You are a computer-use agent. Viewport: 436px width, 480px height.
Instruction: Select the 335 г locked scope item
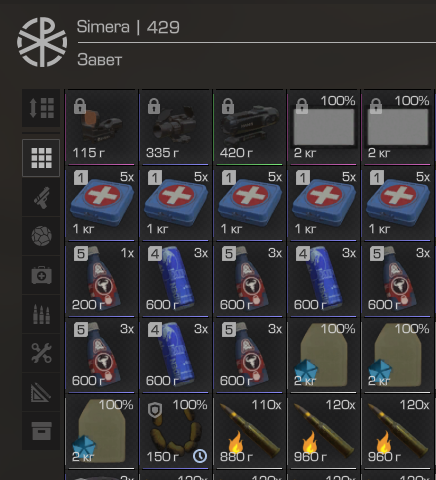tap(176, 127)
